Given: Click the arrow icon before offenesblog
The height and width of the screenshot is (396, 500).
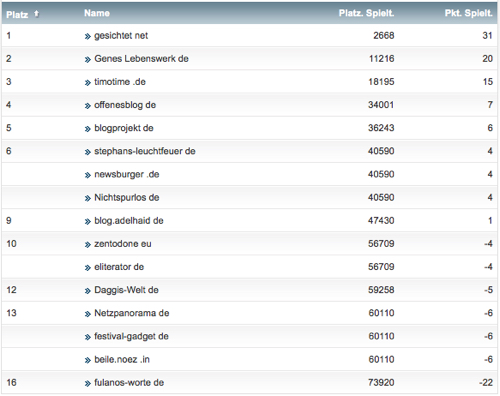Looking at the screenshot, I should 87,106.
